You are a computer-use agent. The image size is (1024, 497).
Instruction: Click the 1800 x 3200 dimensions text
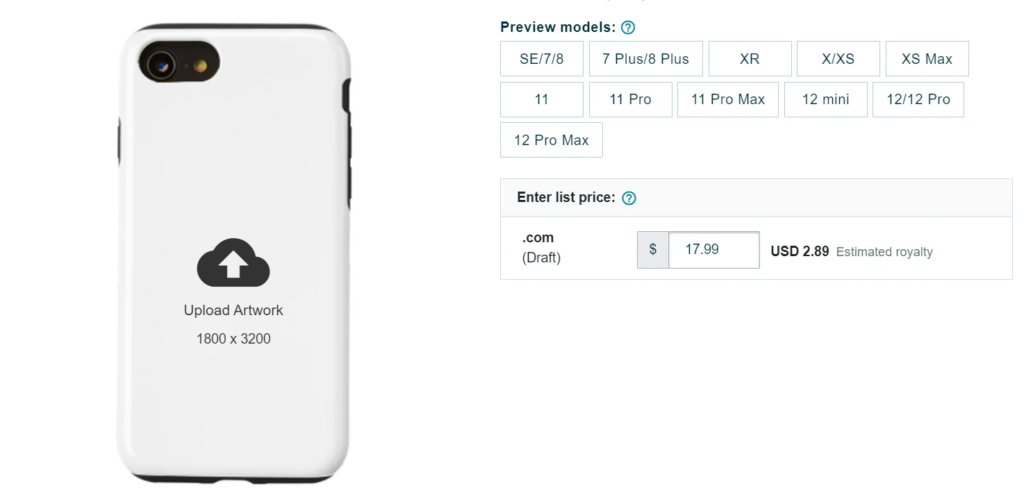233,338
